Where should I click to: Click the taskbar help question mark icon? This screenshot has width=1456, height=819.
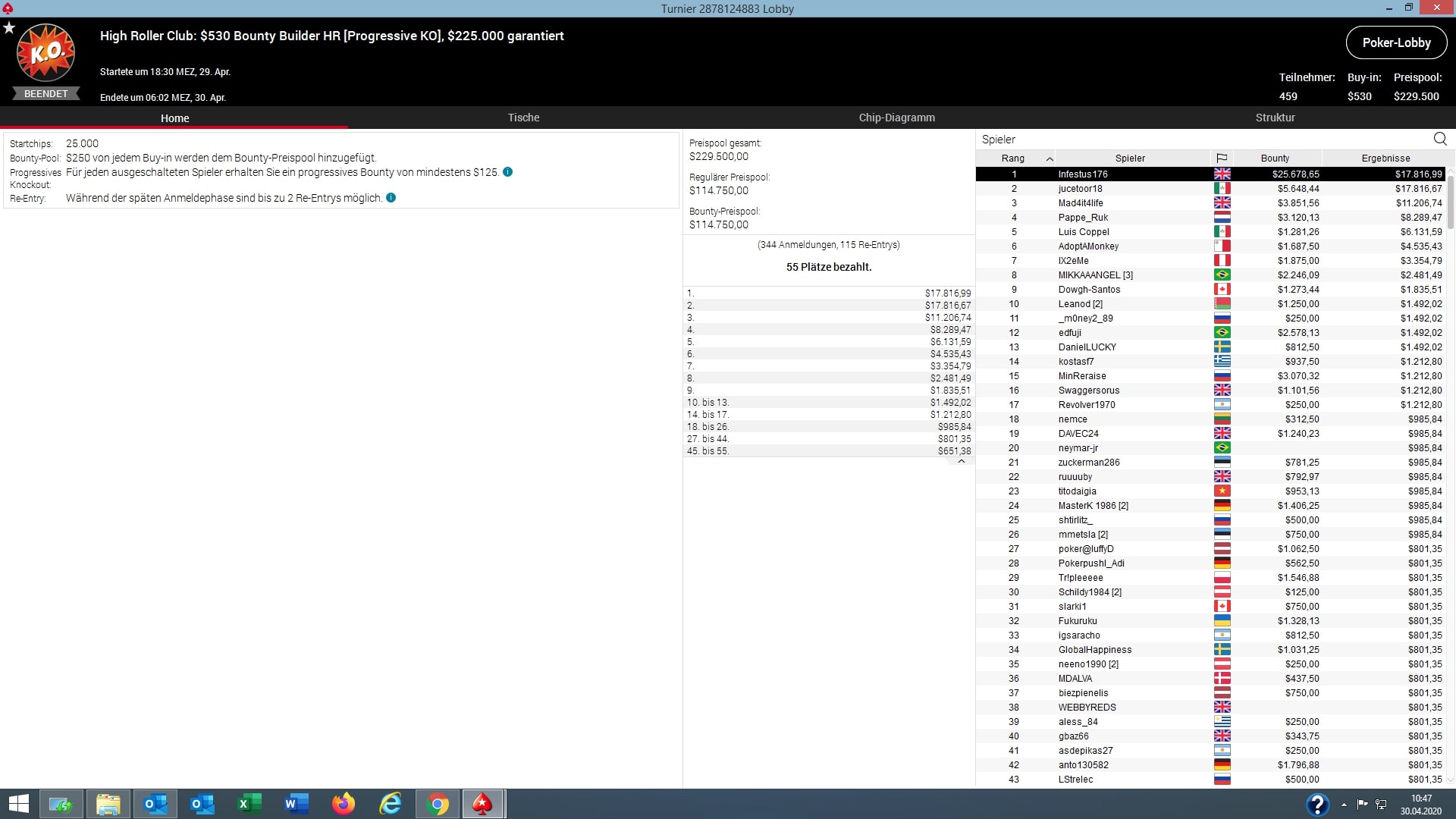pyautogui.click(x=1317, y=804)
